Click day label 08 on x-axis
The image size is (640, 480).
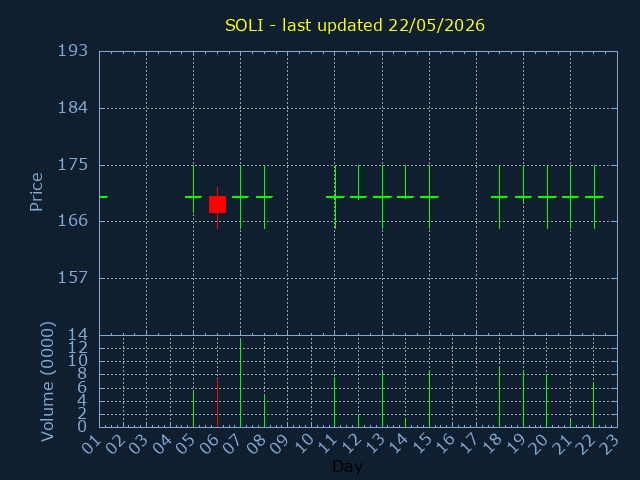pyautogui.click(x=256, y=443)
